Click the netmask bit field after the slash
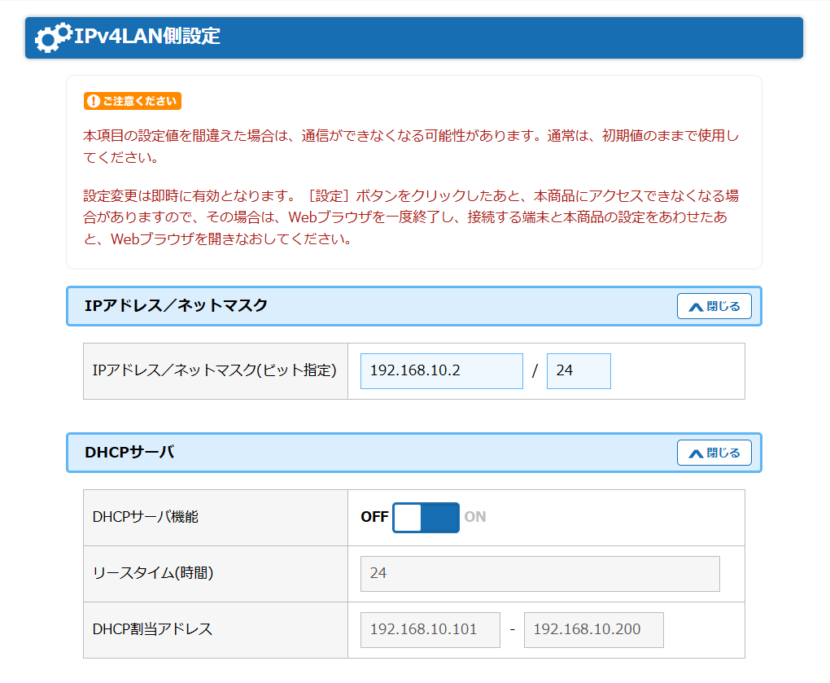Screen dimensions: 830x683 click(578, 371)
